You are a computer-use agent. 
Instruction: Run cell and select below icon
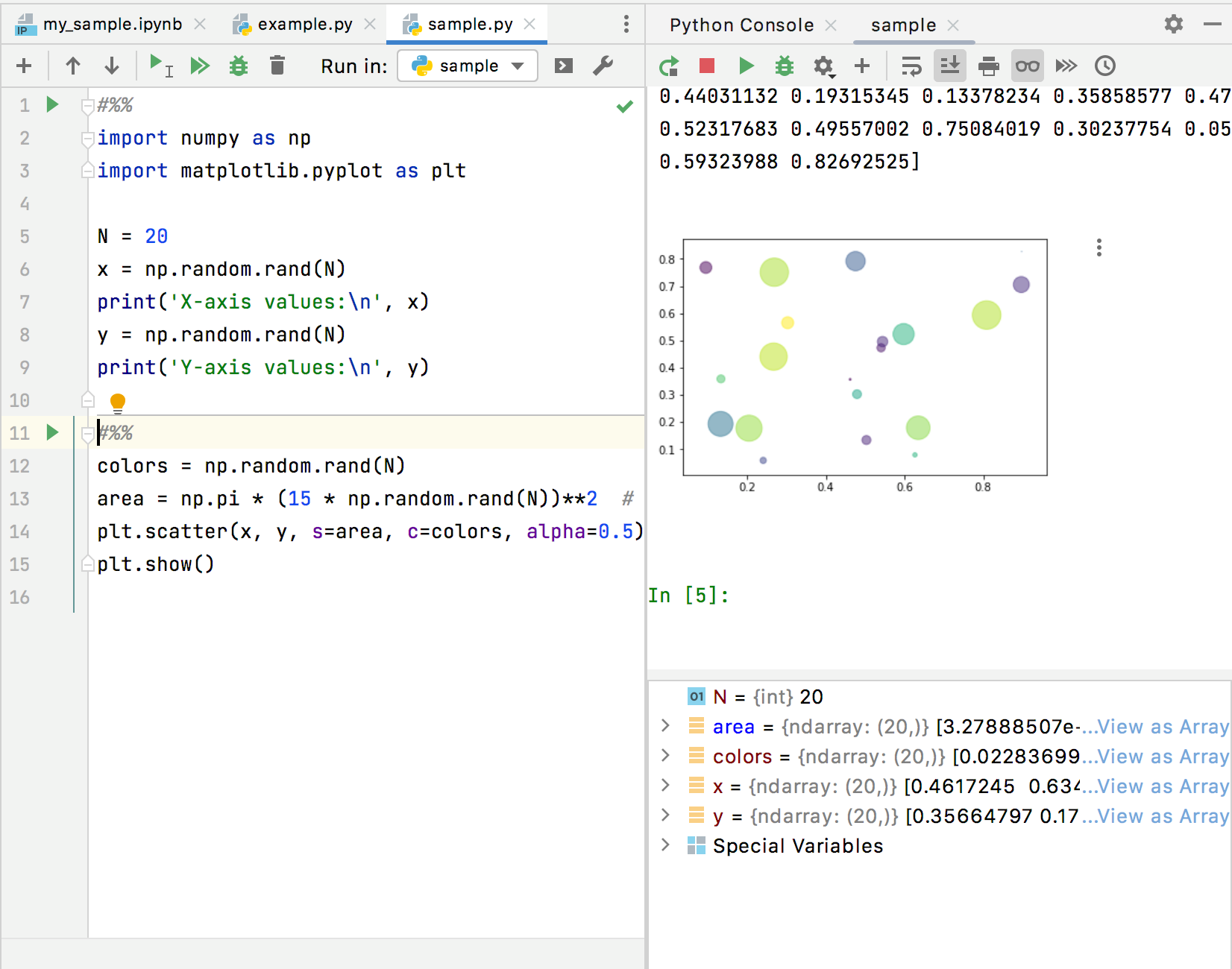tap(160, 66)
